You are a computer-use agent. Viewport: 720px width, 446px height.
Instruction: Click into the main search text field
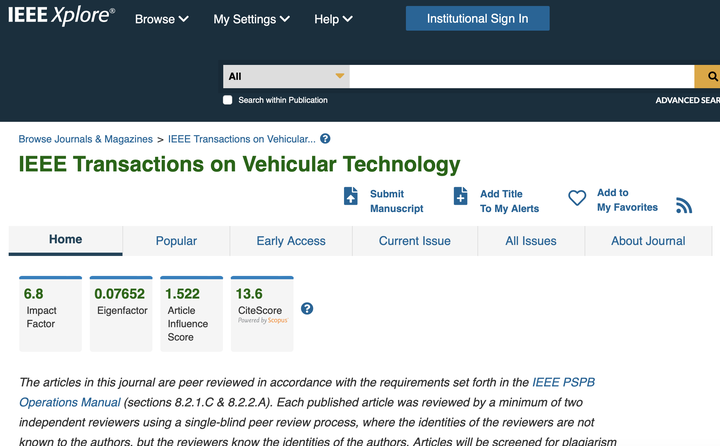[x=520, y=76]
